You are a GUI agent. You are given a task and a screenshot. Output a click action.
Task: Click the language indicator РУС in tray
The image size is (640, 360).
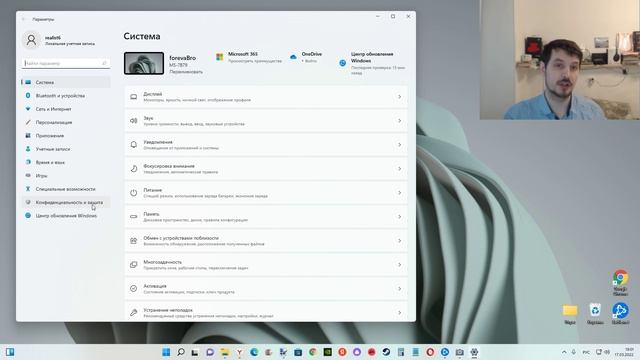586,352
